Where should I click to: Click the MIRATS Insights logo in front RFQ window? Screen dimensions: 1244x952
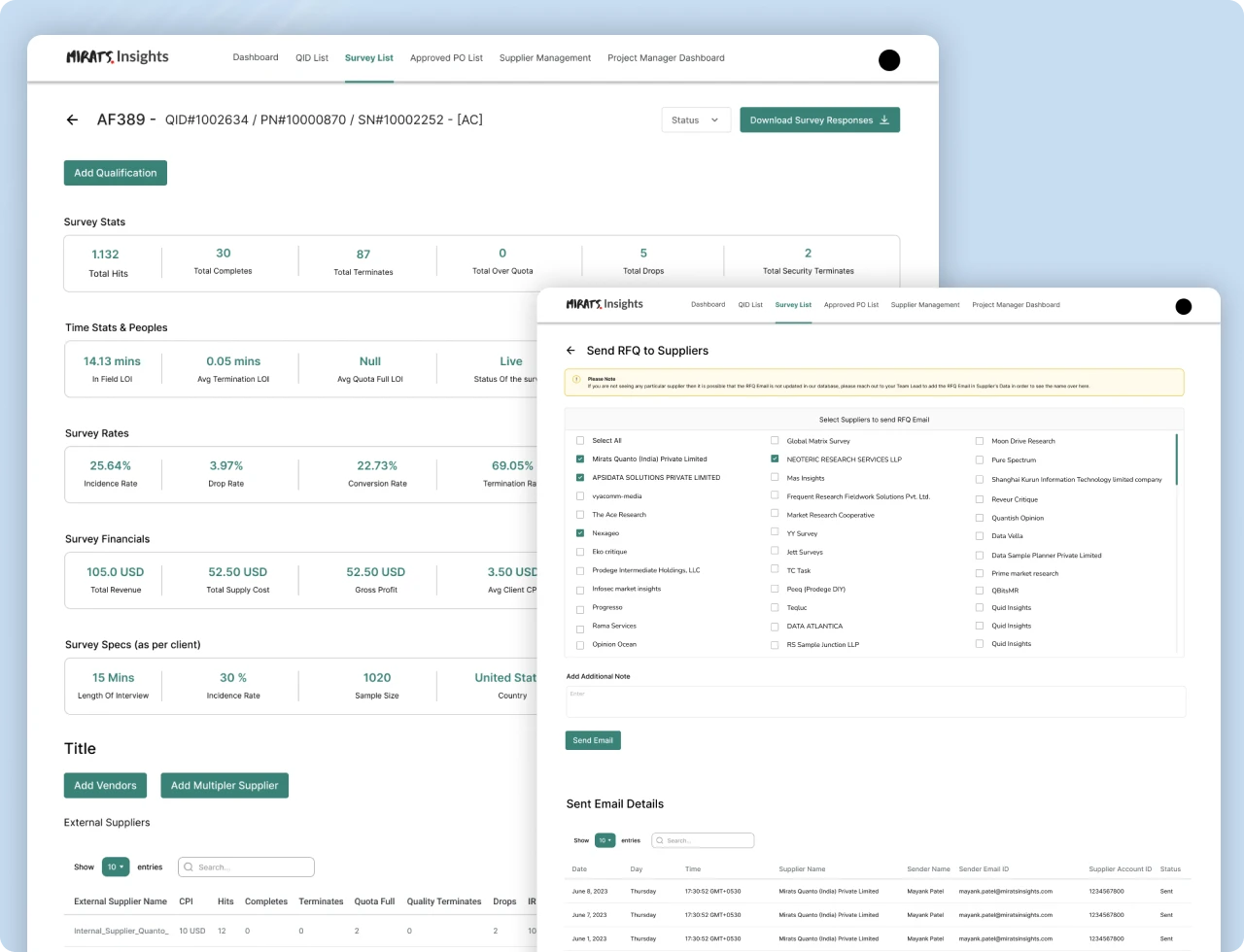point(605,304)
